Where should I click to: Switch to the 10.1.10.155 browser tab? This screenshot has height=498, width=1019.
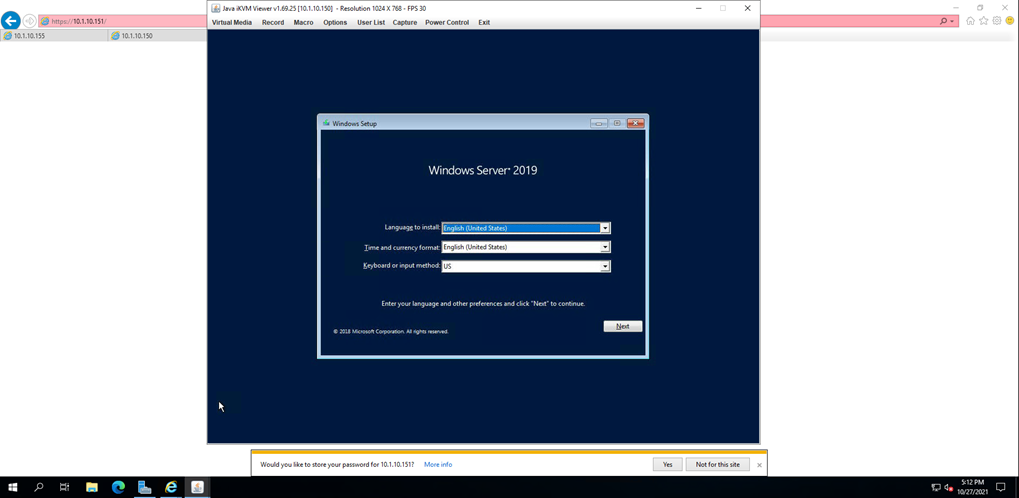tap(55, 36)
